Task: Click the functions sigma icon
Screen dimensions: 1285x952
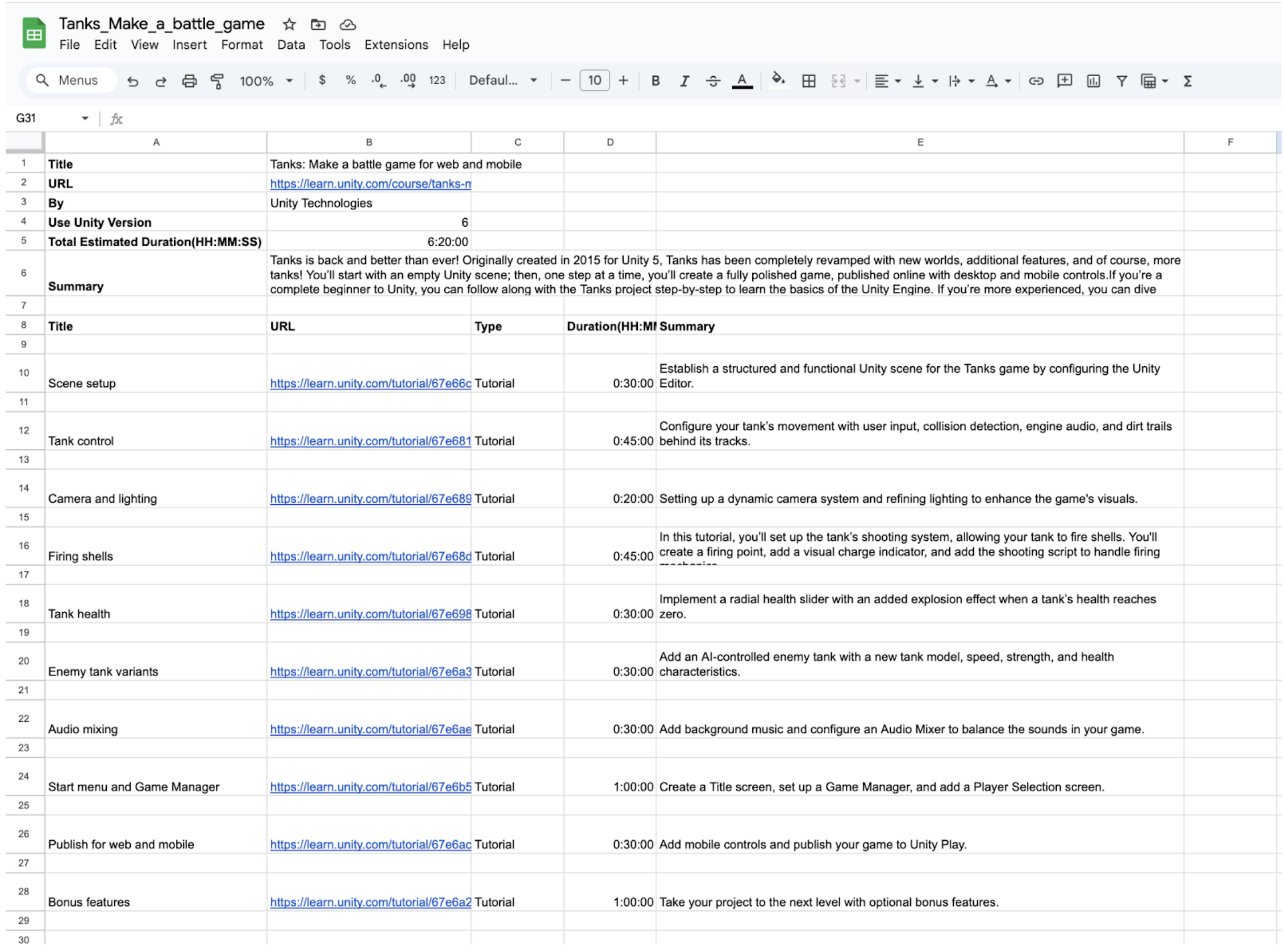Action: [1187, 81]
